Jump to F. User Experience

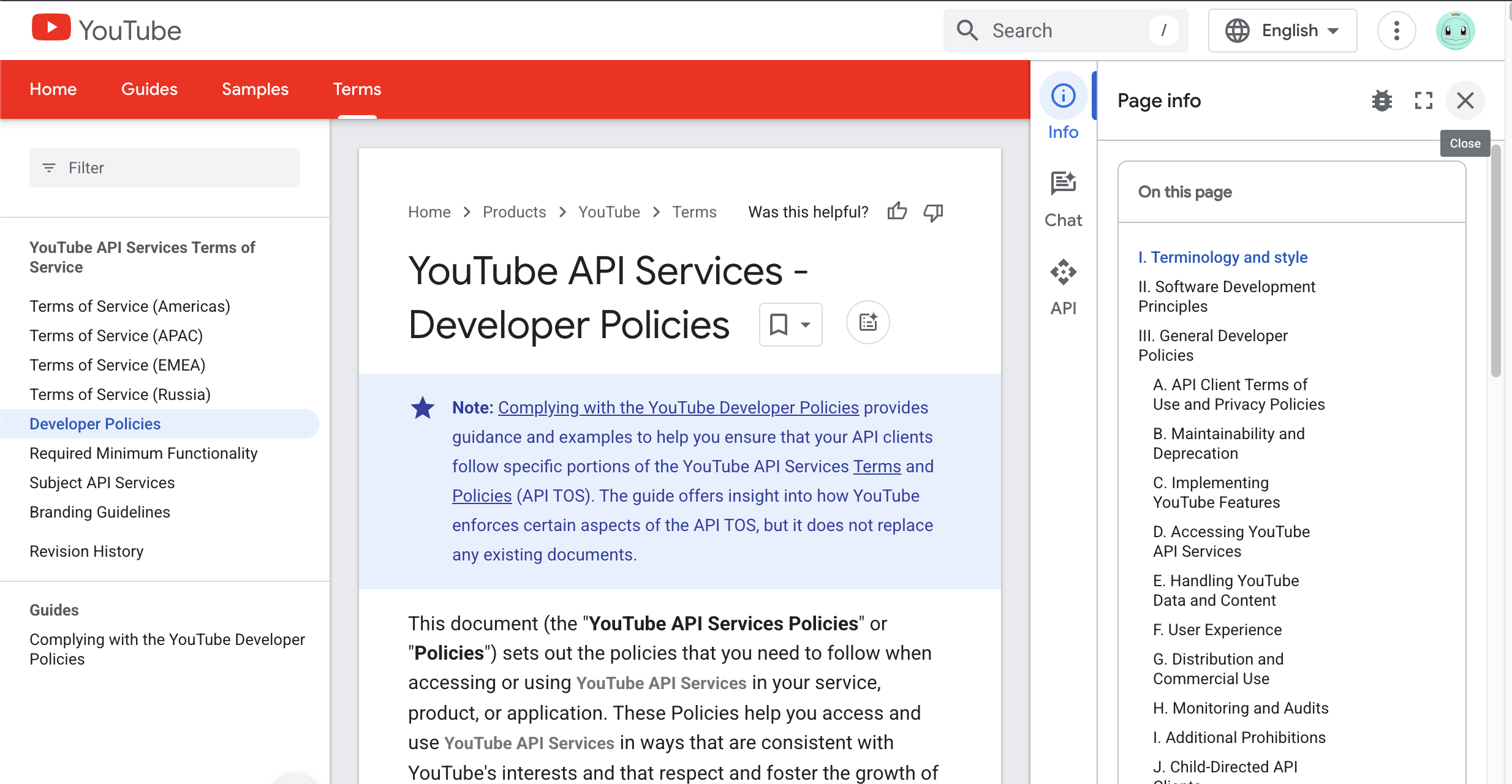tap(1217, 630)
